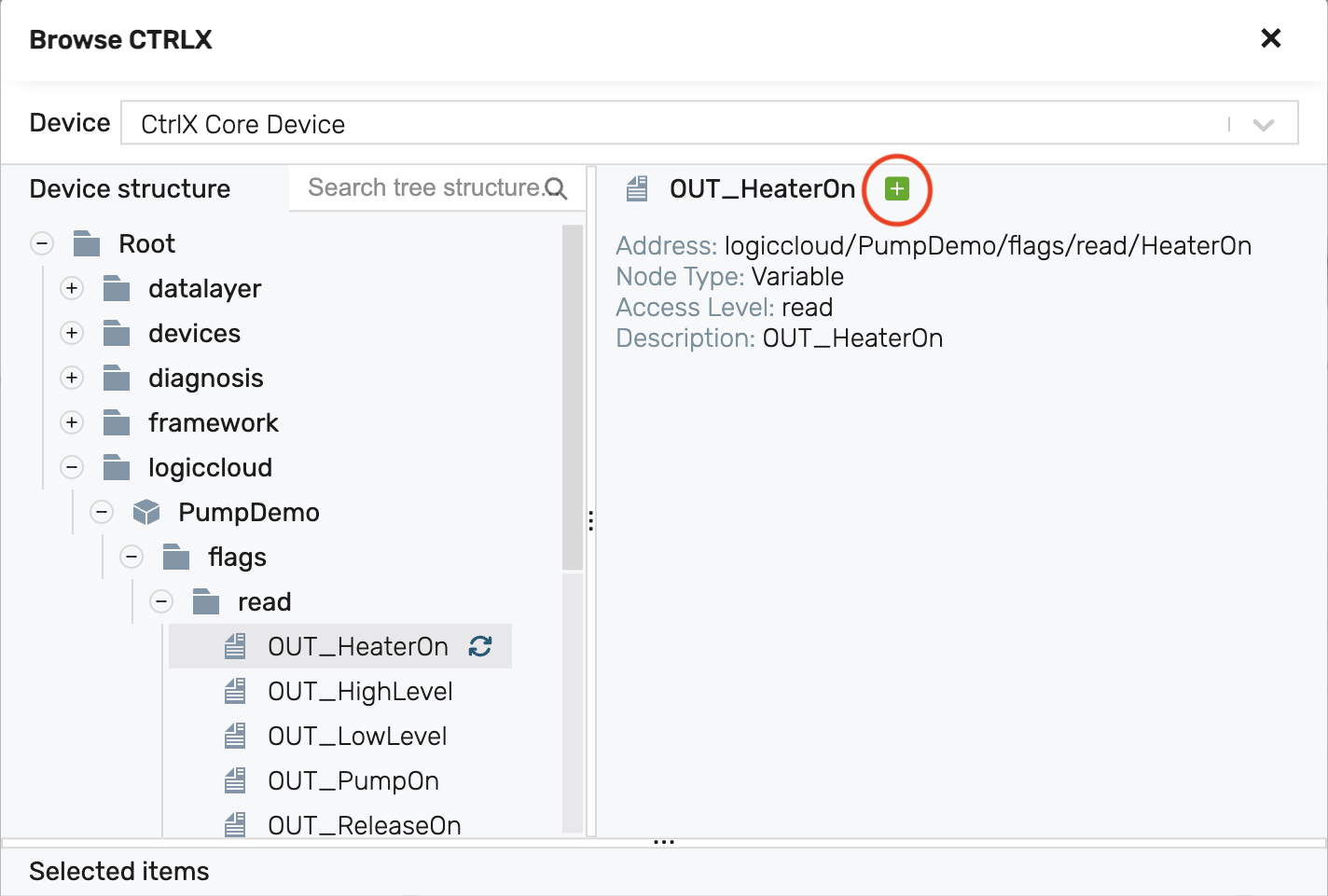Collapse the flags folder node

pyautogui.click(x=131, y=557)
